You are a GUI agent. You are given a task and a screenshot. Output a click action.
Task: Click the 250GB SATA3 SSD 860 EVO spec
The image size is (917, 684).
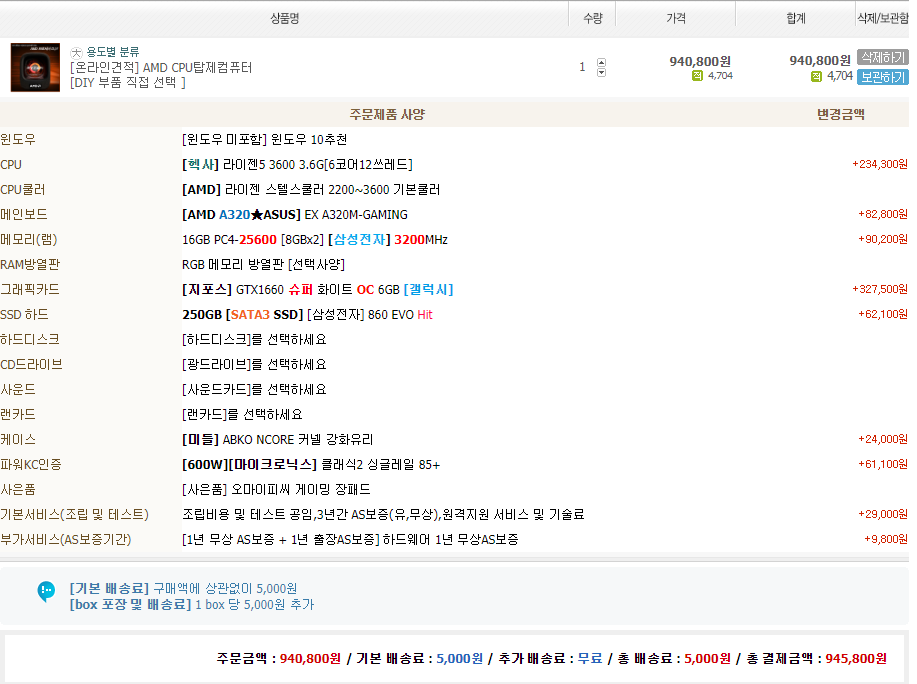point(307,315)
